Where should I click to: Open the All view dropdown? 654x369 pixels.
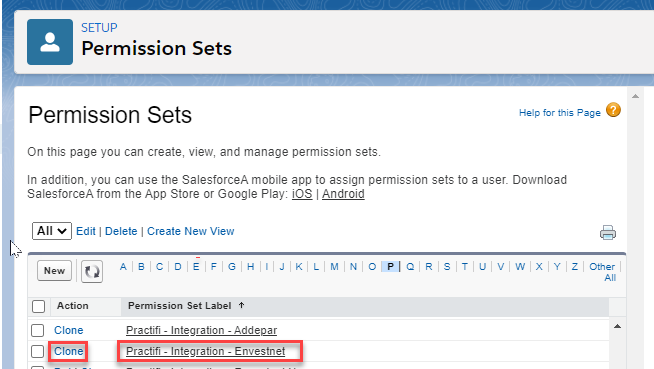pyautogui.click(x=52, y=231)
